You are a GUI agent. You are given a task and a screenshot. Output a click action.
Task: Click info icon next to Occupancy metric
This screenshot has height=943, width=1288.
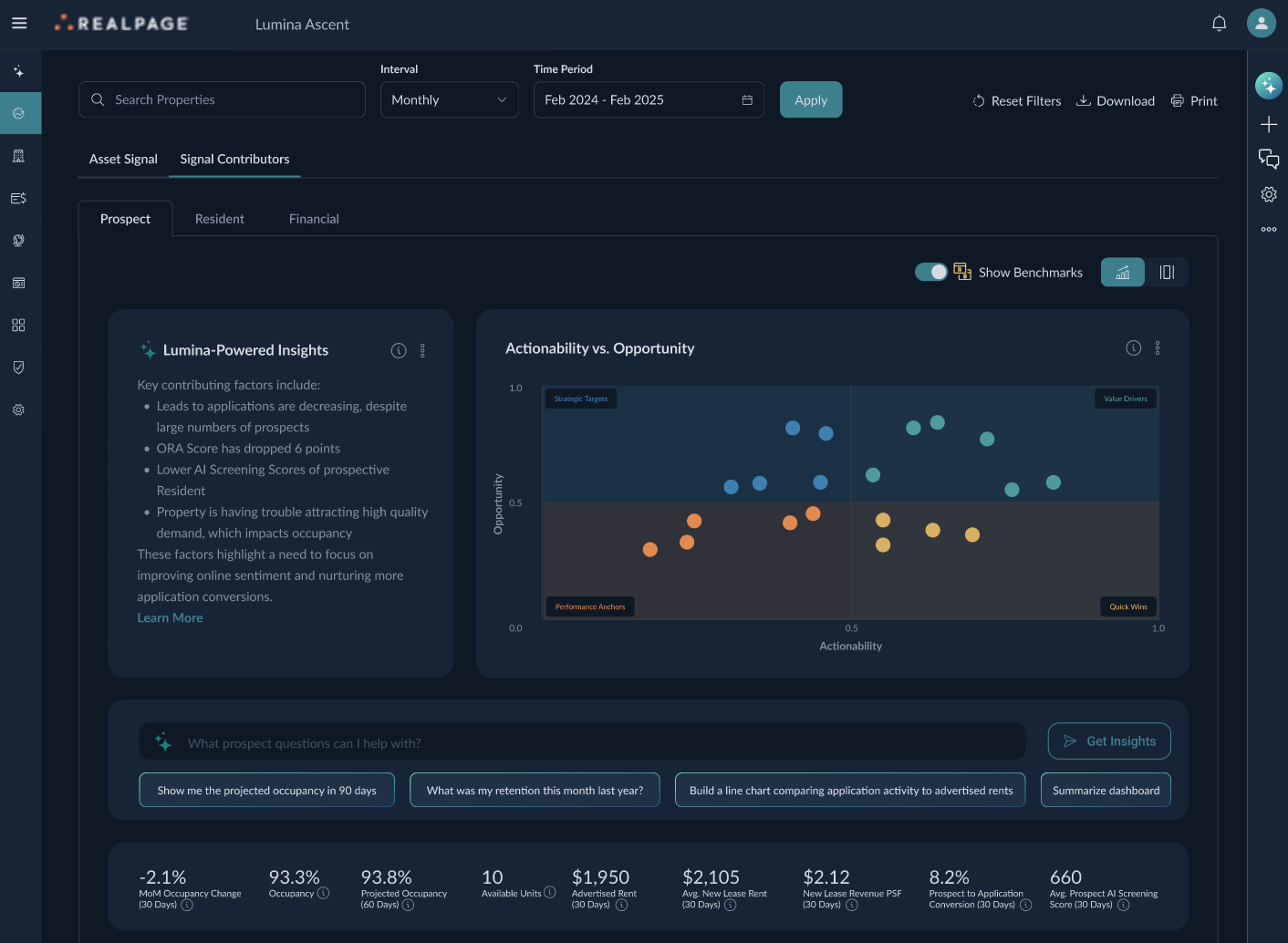click(323, 893)
